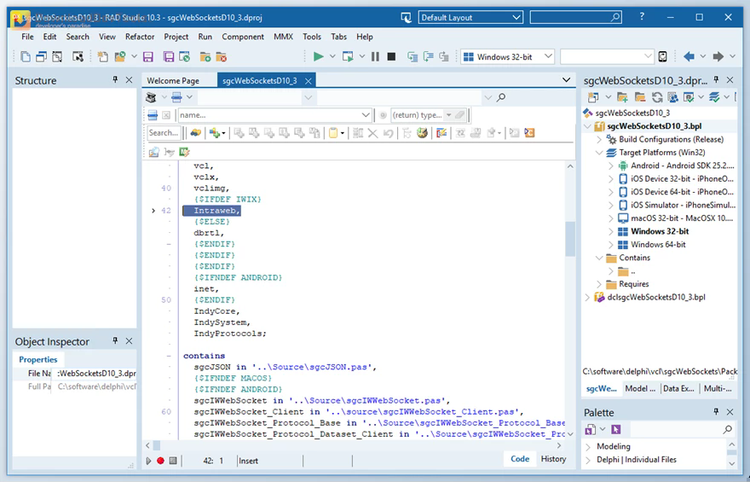Screen dimensions: 750x482
Task: Open the MMX menu
Action: (283, 37)
